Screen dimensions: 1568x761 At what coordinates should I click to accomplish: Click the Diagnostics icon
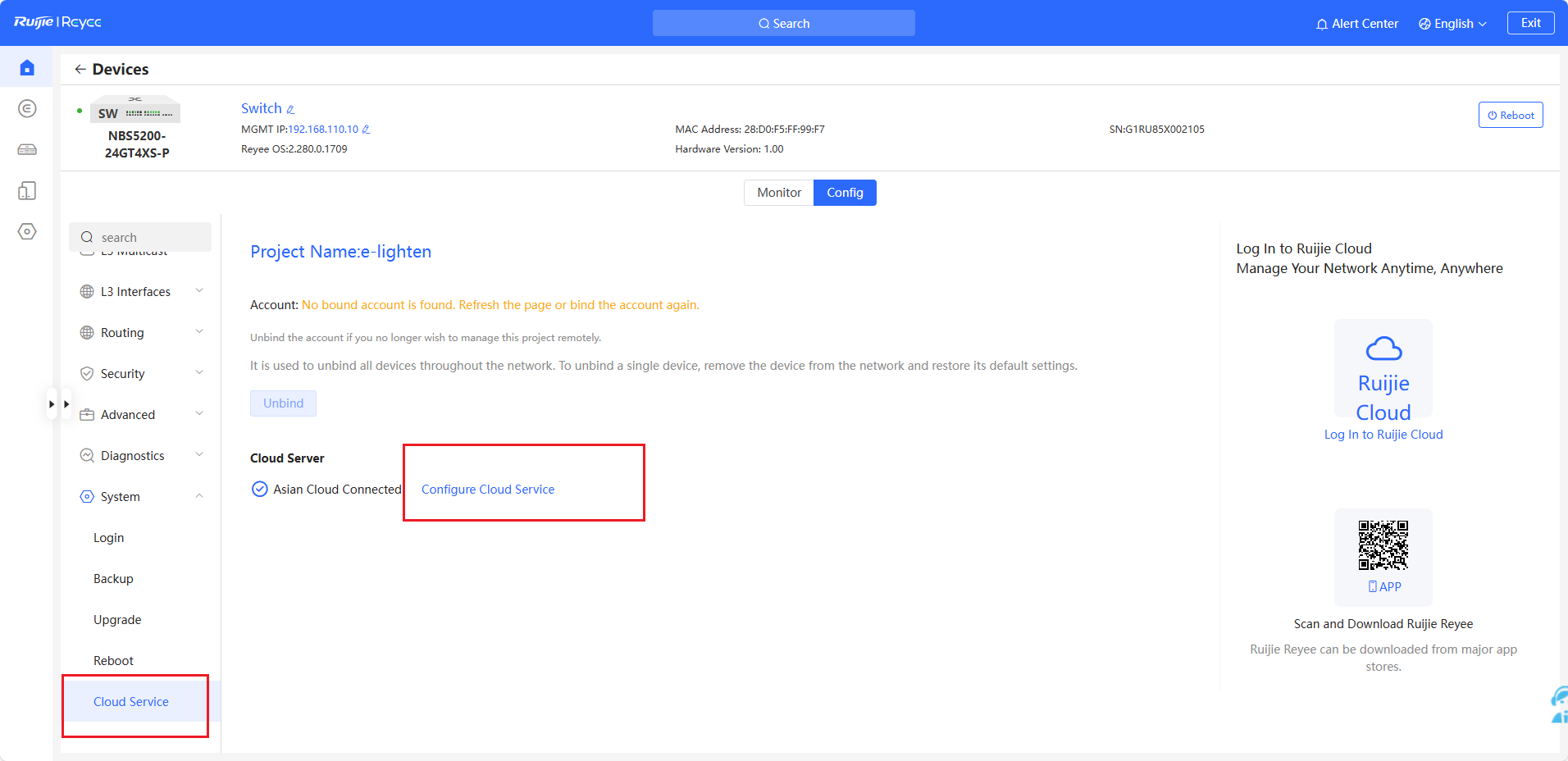point(87,456)
